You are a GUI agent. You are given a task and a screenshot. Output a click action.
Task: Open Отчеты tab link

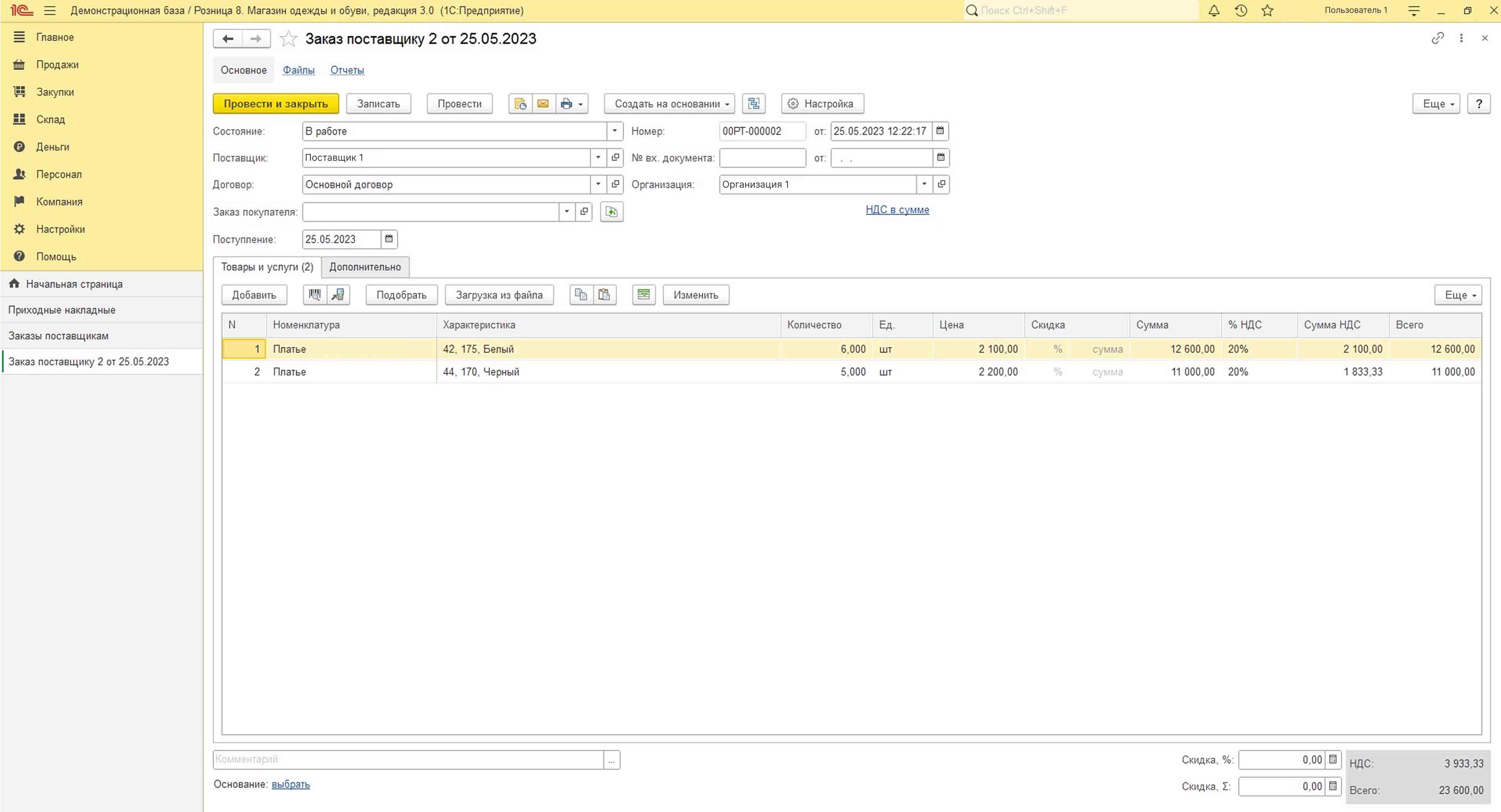(347, 70)
